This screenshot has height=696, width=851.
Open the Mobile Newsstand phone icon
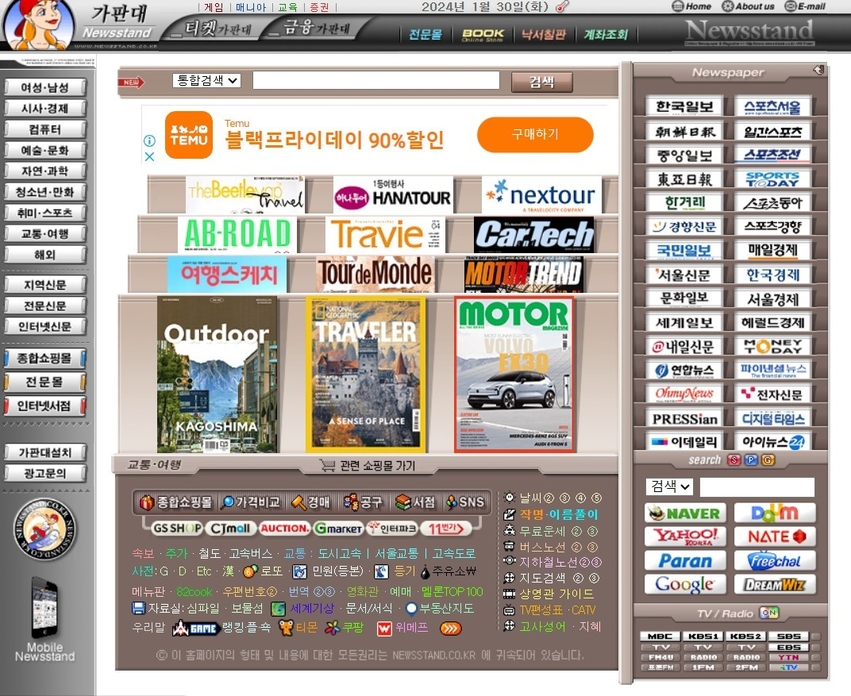click(45, 608)
